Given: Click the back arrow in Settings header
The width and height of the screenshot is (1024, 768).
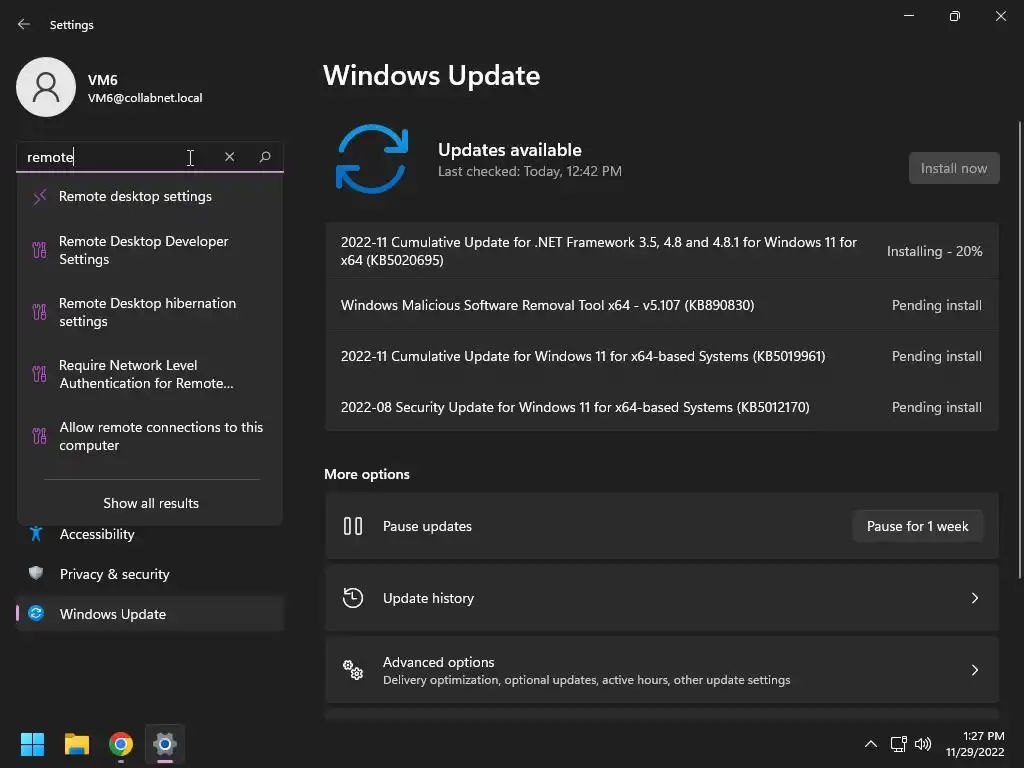Looking at the screenshot, I should coord(24,24).
